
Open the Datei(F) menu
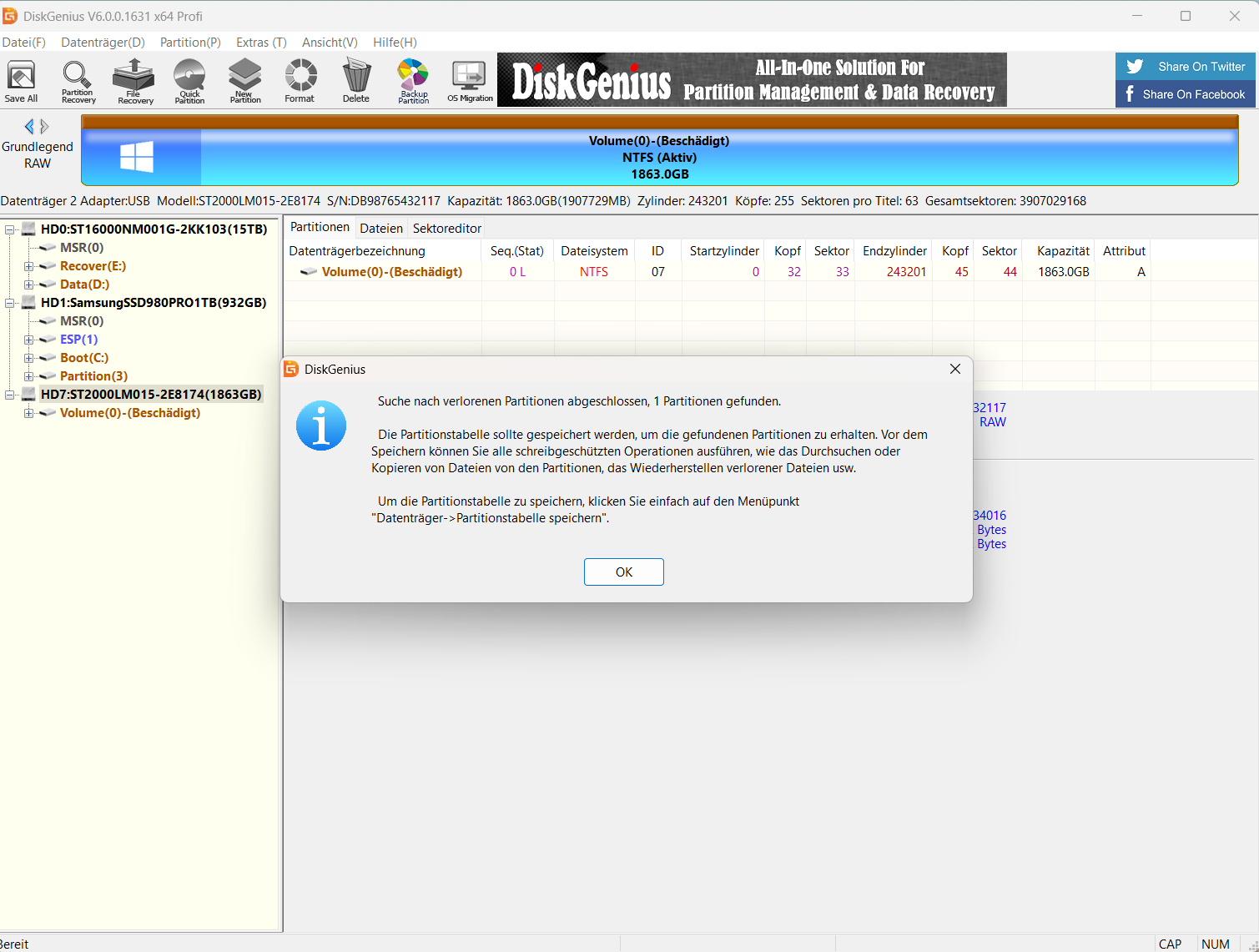[x=24, y=43]
